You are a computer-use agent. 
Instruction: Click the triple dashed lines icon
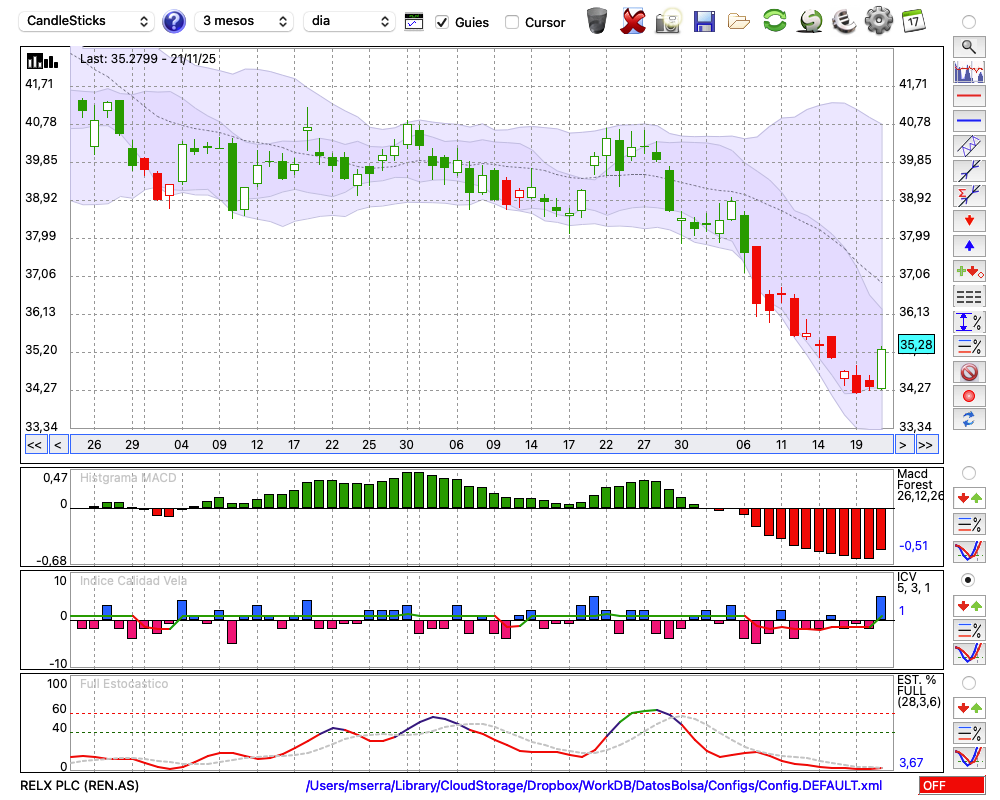point(969,296)
